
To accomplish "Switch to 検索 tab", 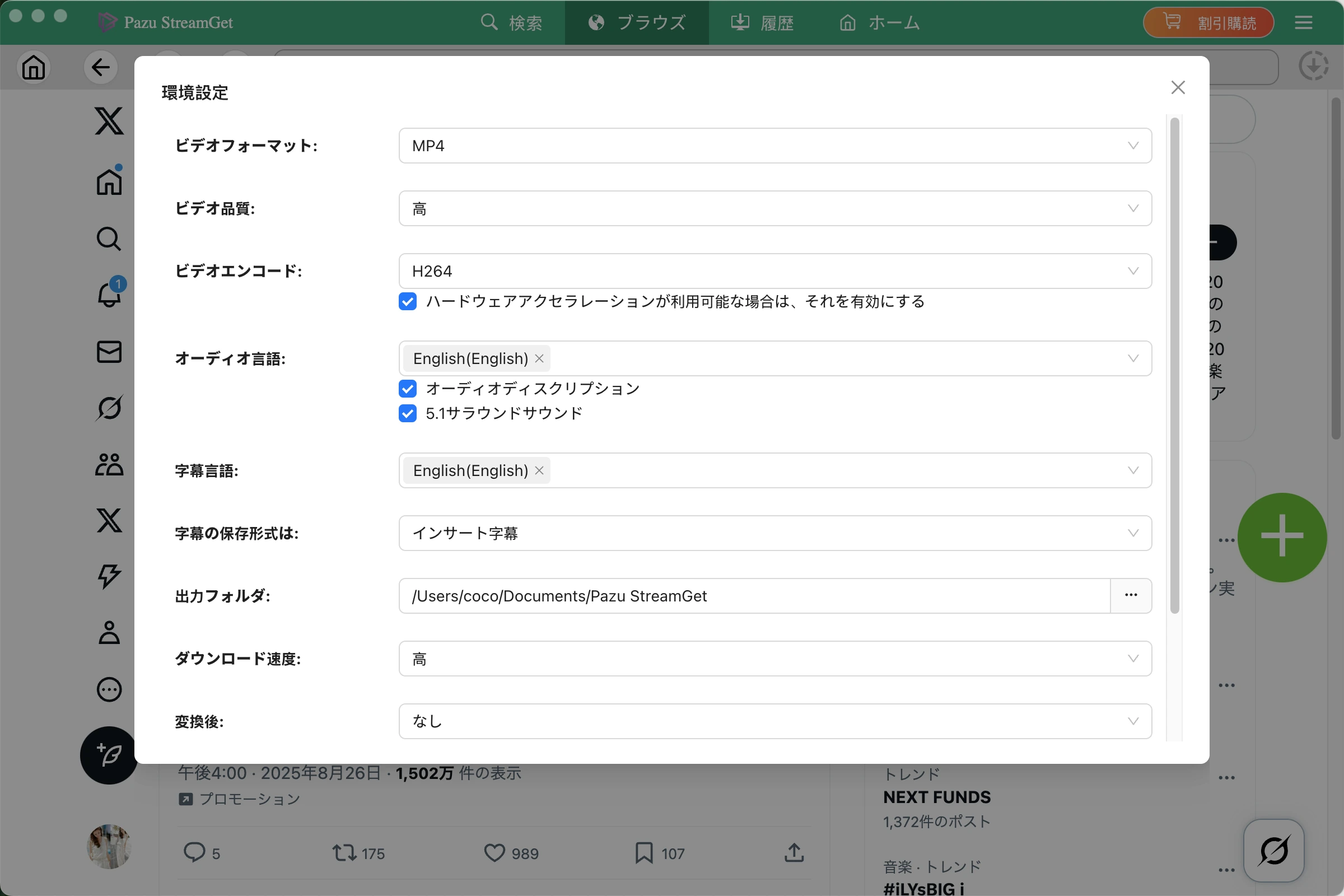I will tap(511, 22).
